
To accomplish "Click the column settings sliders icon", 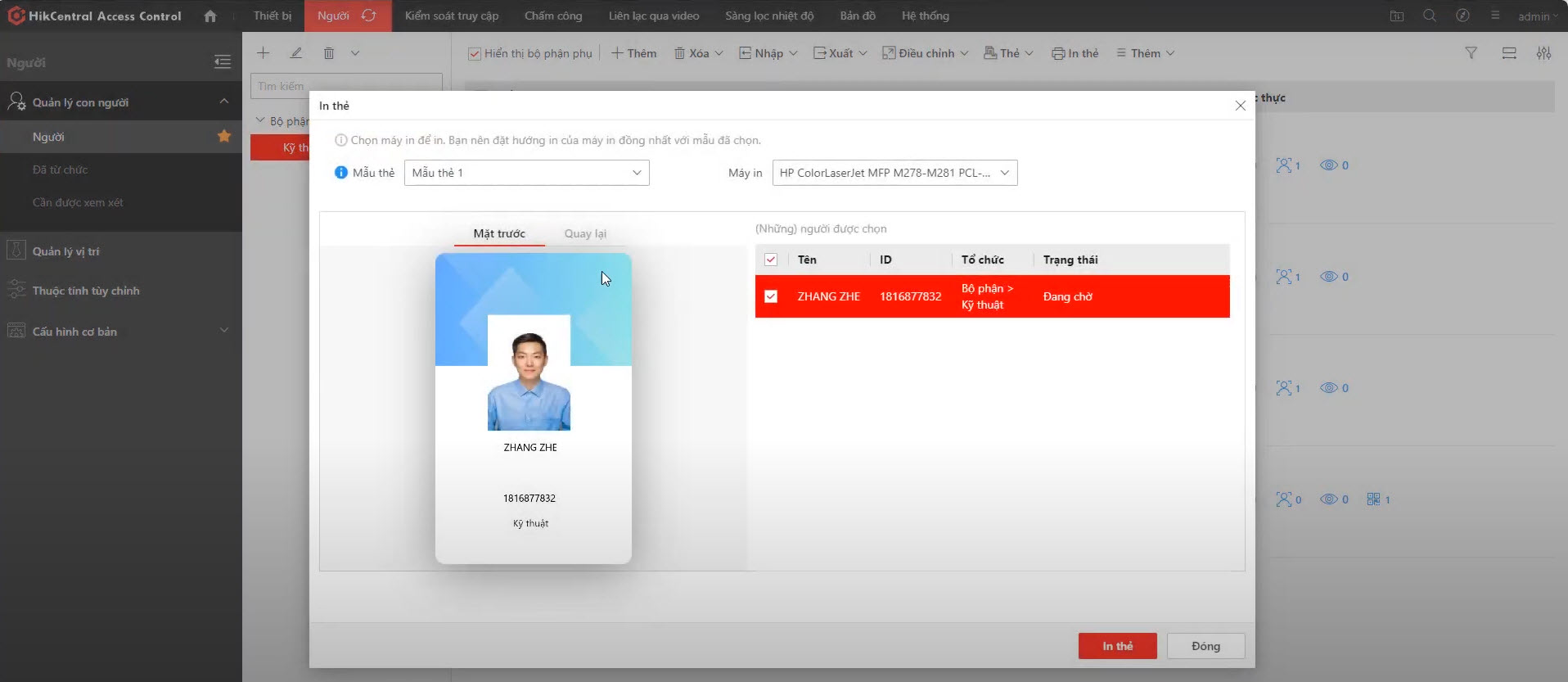I will pos(1543,53).
